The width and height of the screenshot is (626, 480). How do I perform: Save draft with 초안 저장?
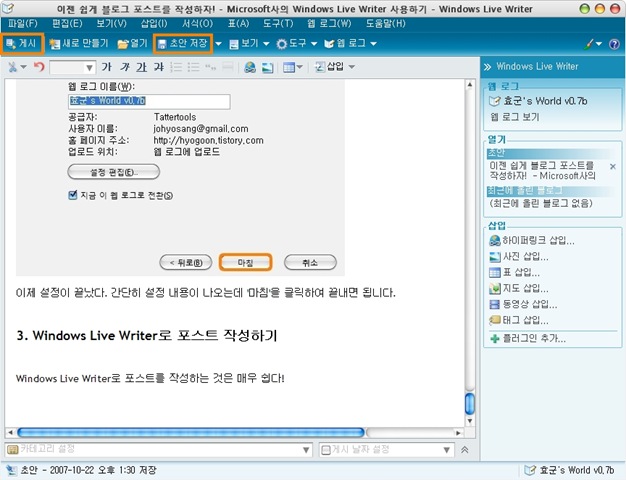[x=183, y=44]
